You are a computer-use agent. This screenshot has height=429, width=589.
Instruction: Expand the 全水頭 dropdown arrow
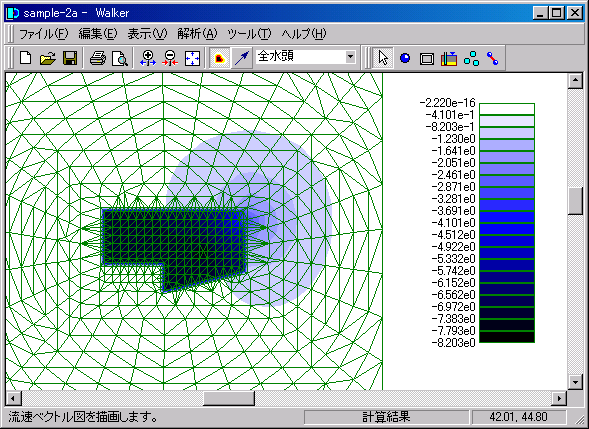point(350,57)
